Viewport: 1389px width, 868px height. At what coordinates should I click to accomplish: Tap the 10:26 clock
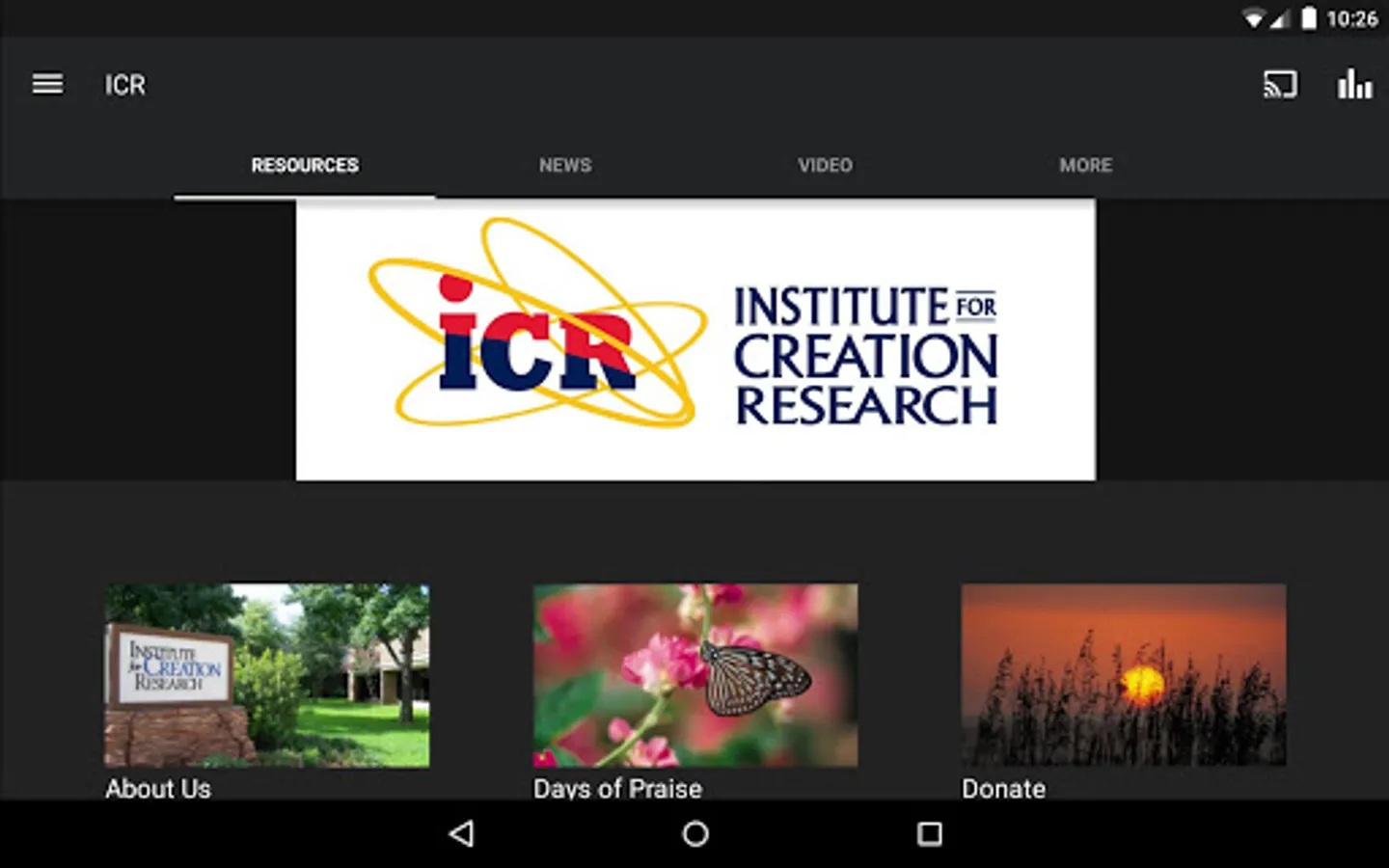1351,18
